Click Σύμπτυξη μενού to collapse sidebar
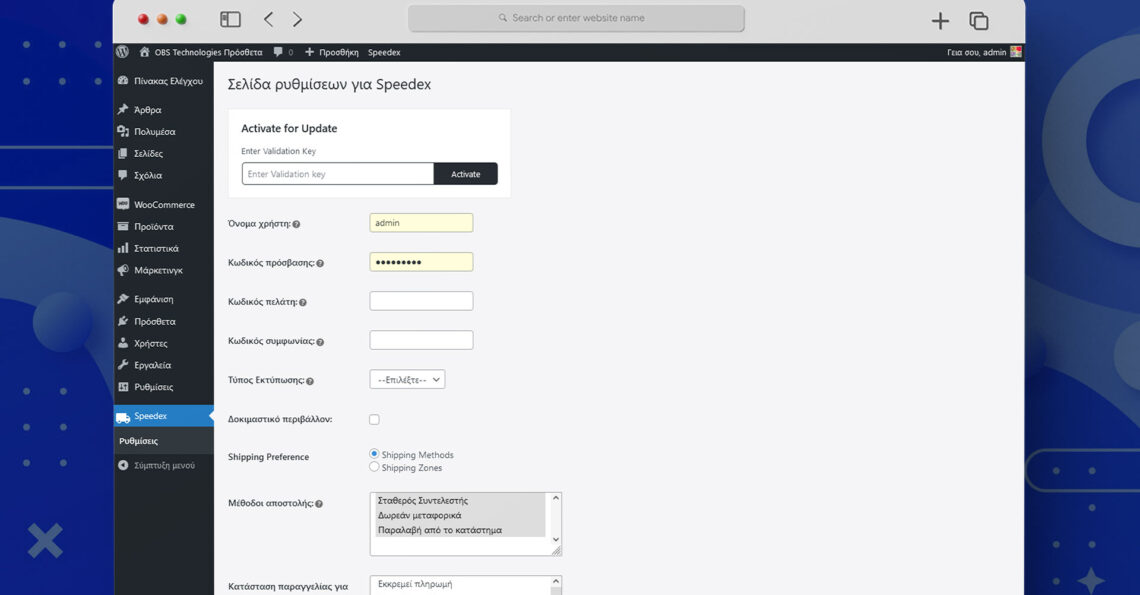The height and width of the screenshot is (595, 1140). coord(164,466)
